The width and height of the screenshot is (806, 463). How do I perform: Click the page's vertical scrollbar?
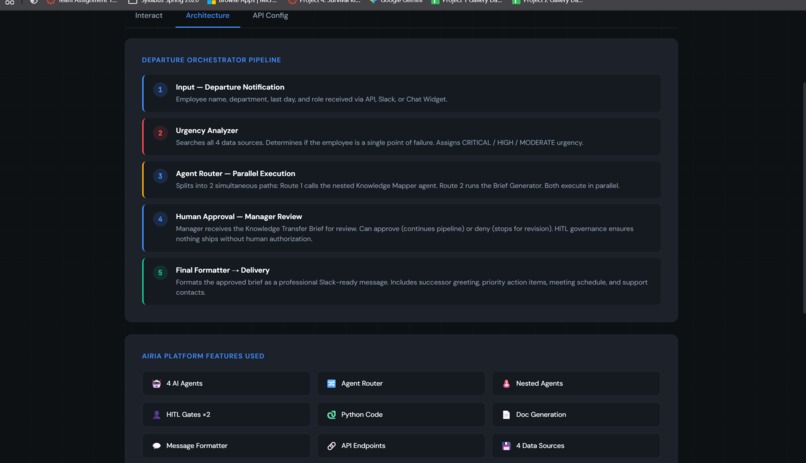coord(803,198)
